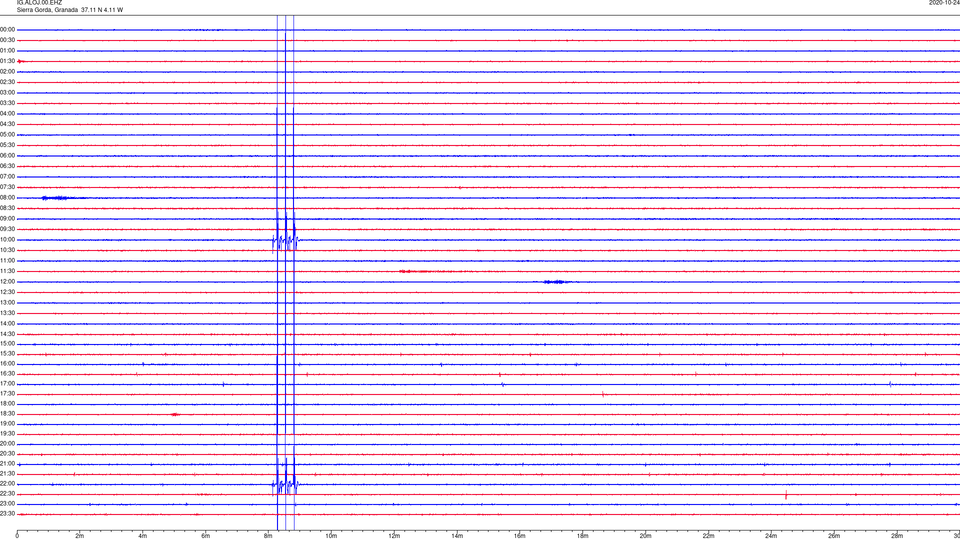Click the 10m tick label on the axis
Viewport: 960px width, 540px height.
point(331,536)
